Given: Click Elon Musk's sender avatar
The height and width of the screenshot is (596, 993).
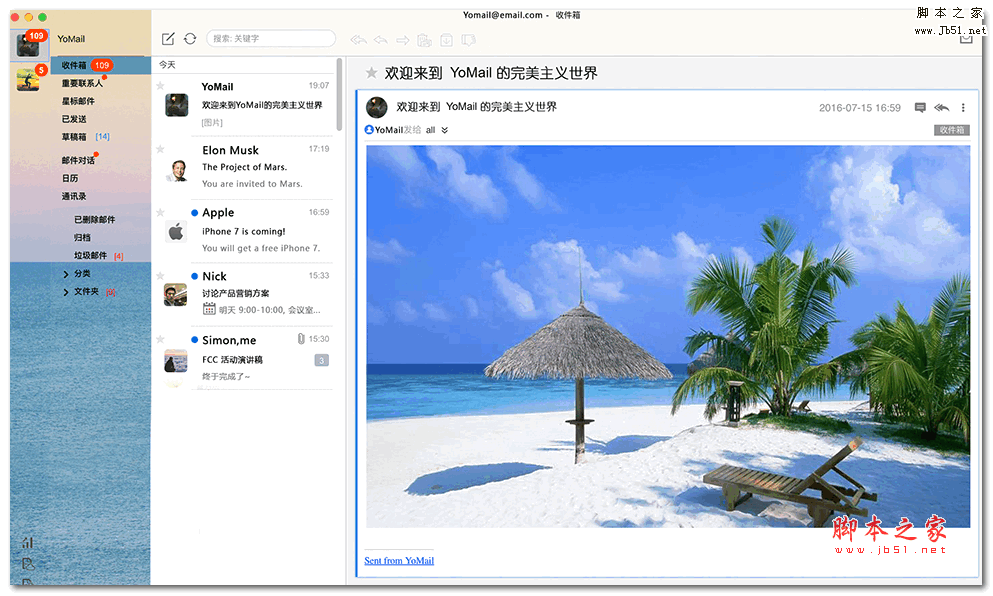Looking at the screenshot, I should 177,170.
